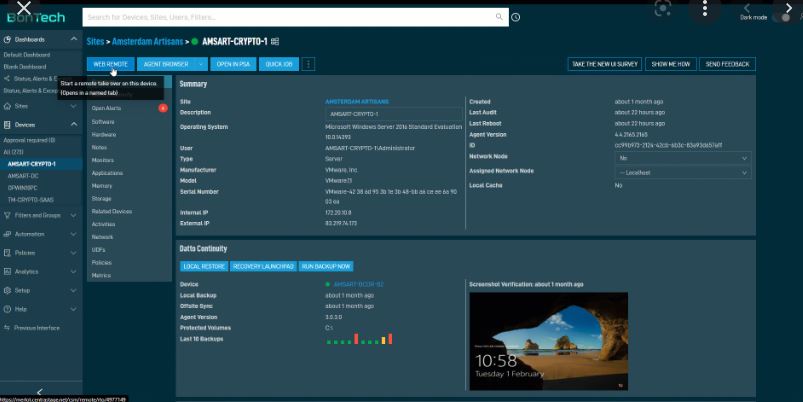Screen dimensions: 803x402
Task: Open the Network Node dropdown
Action: click(x=683, y=158)
